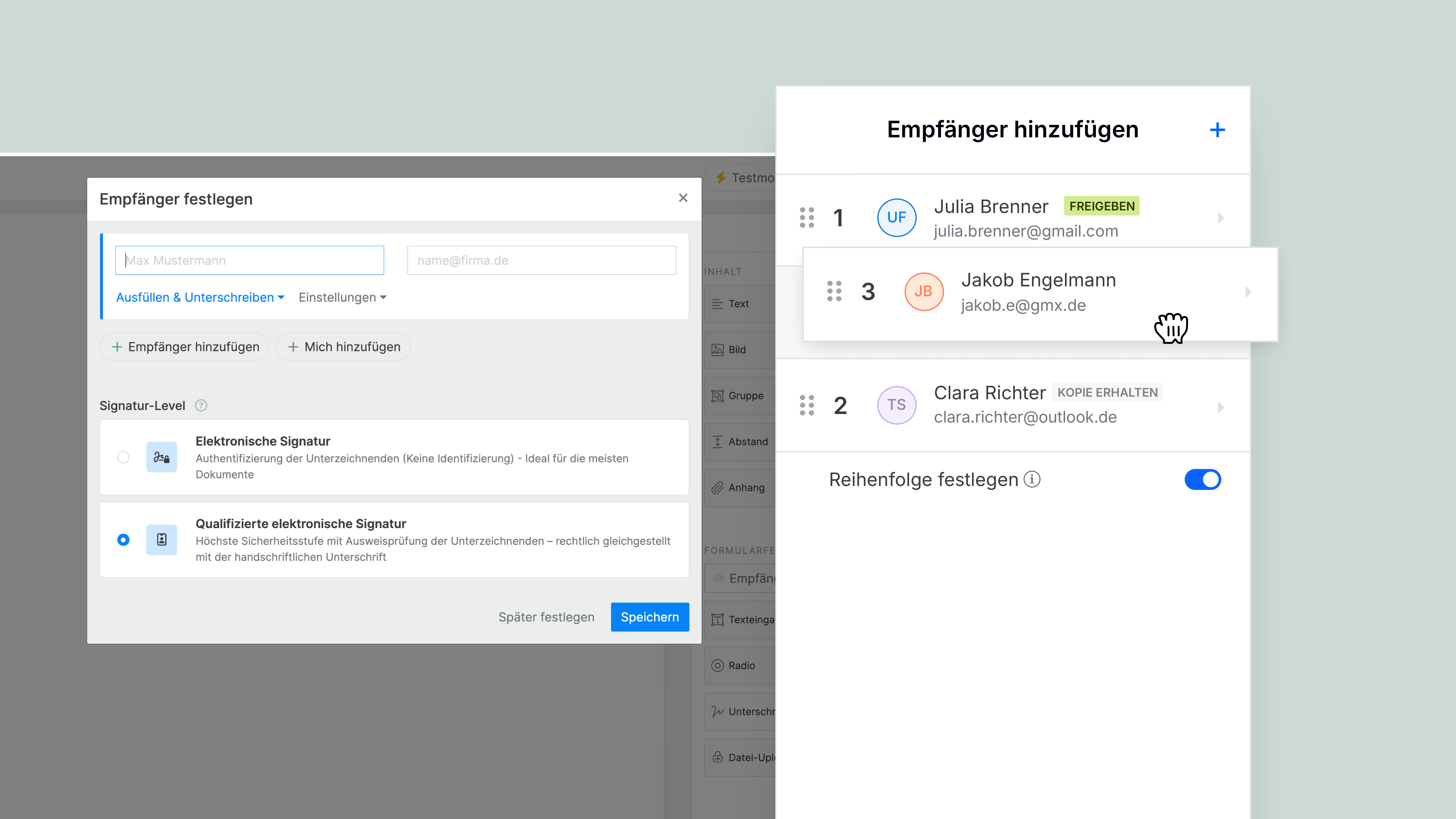The height and width of the screenshot is (819, 1456).
Task: Click the blue plus icon to add recipient
Action: click(1217, 130)
